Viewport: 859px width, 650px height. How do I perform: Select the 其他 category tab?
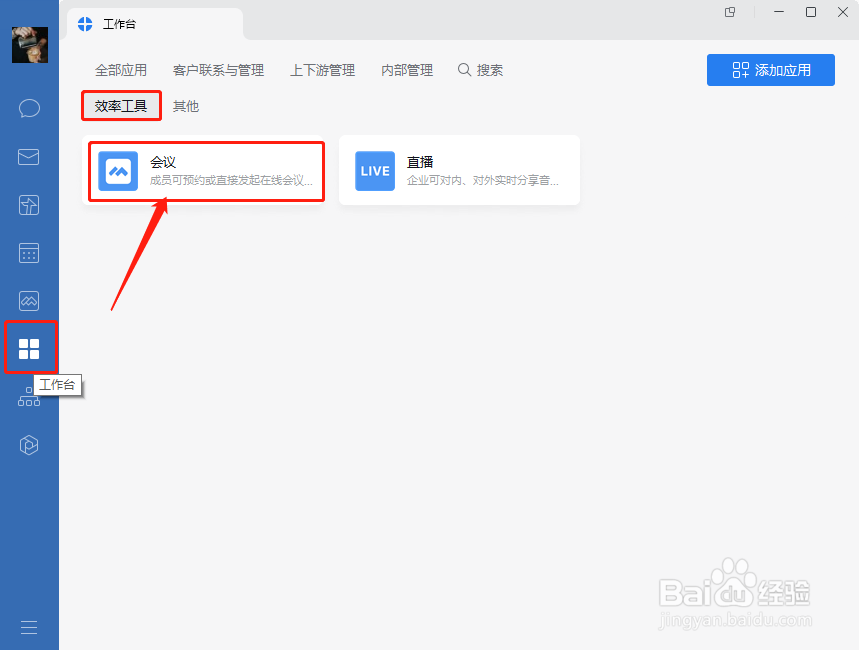186,106
